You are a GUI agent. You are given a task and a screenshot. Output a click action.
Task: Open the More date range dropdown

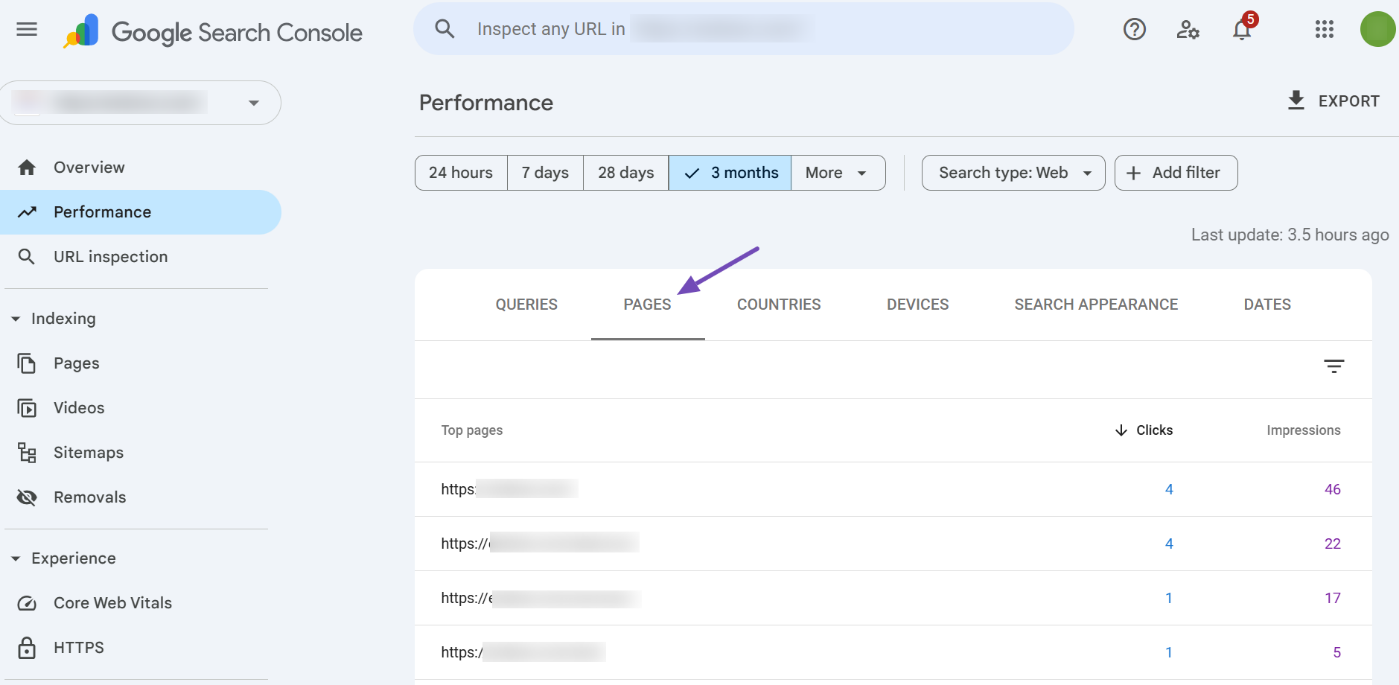[x=838, y=172]
